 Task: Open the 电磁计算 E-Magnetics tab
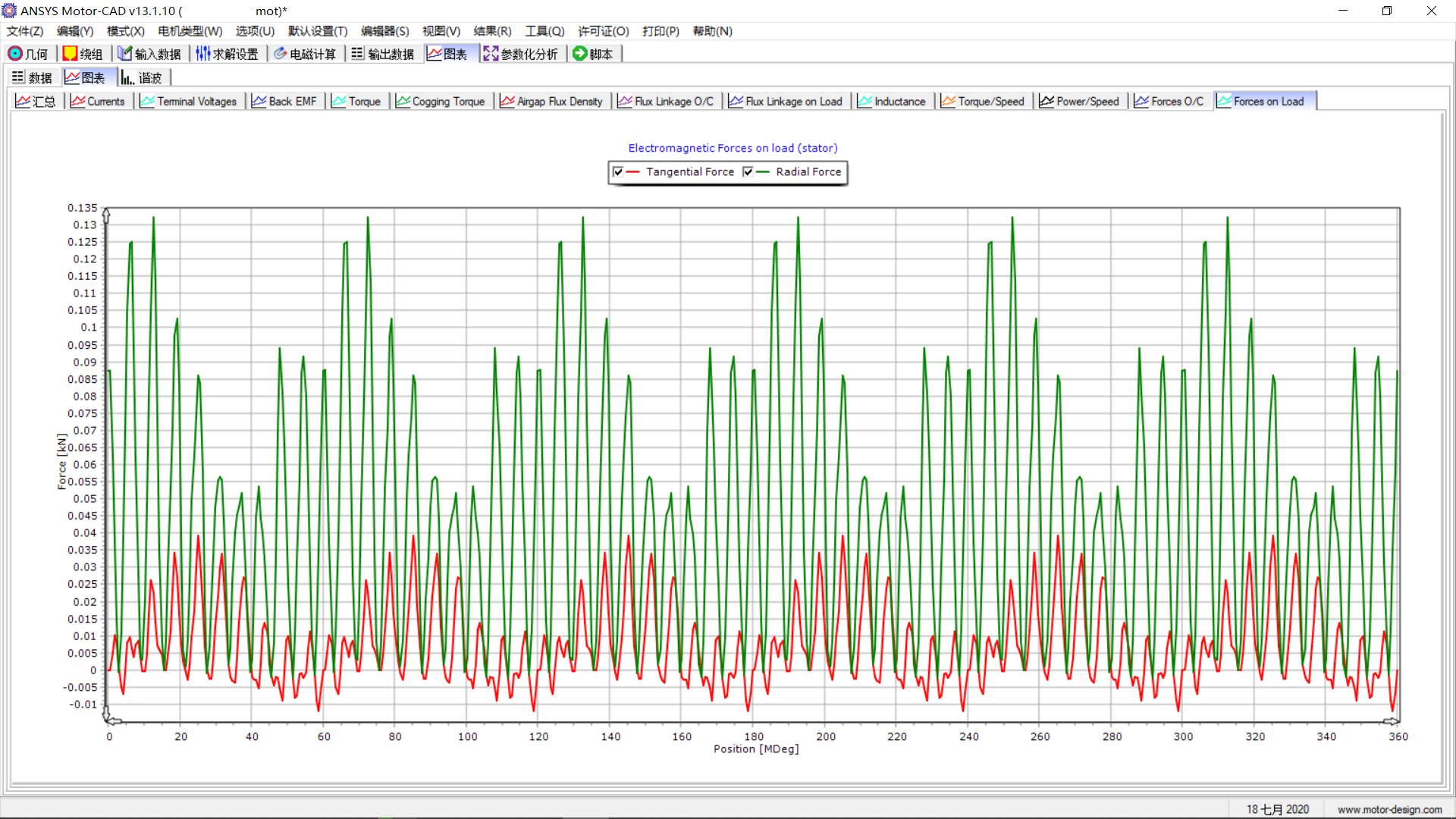306,54
